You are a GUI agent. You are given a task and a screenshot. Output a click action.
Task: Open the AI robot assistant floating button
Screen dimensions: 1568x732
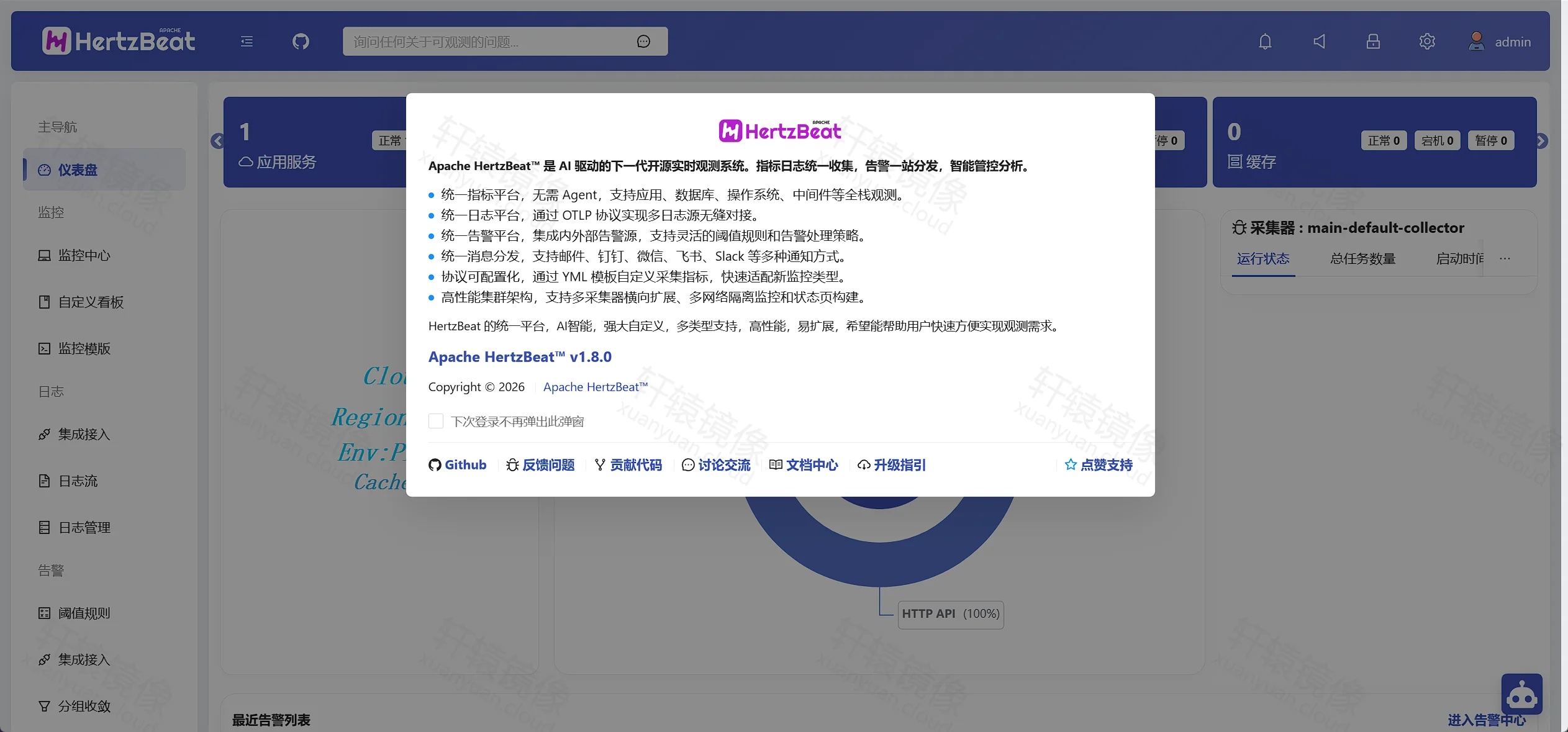(x=1521, y=694)
